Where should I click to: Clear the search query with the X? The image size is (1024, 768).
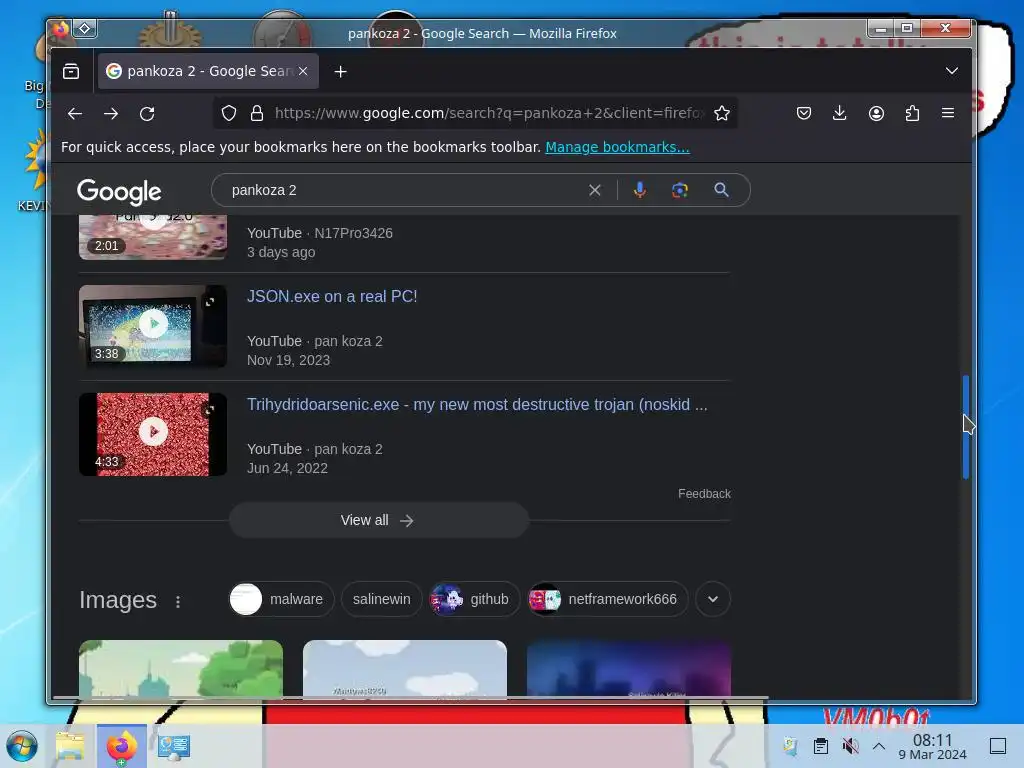point(594,190)
